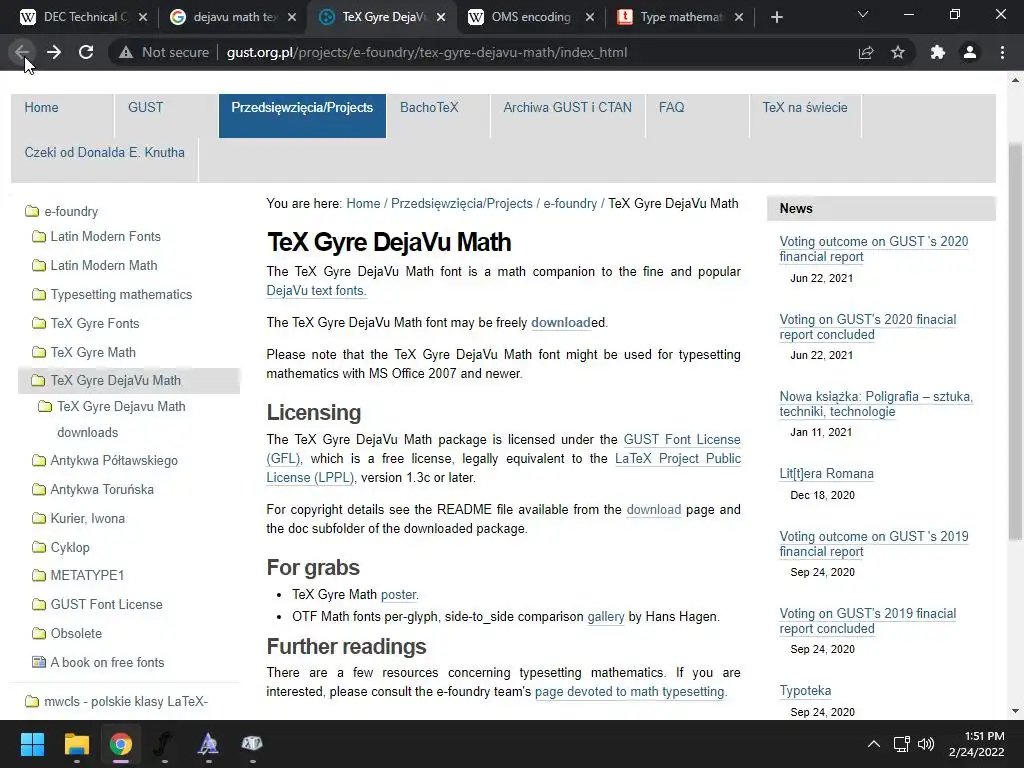Close the TeX Gyre DejaVu tab
This screenshot has width=1024, height=768.
coord(441,17)
